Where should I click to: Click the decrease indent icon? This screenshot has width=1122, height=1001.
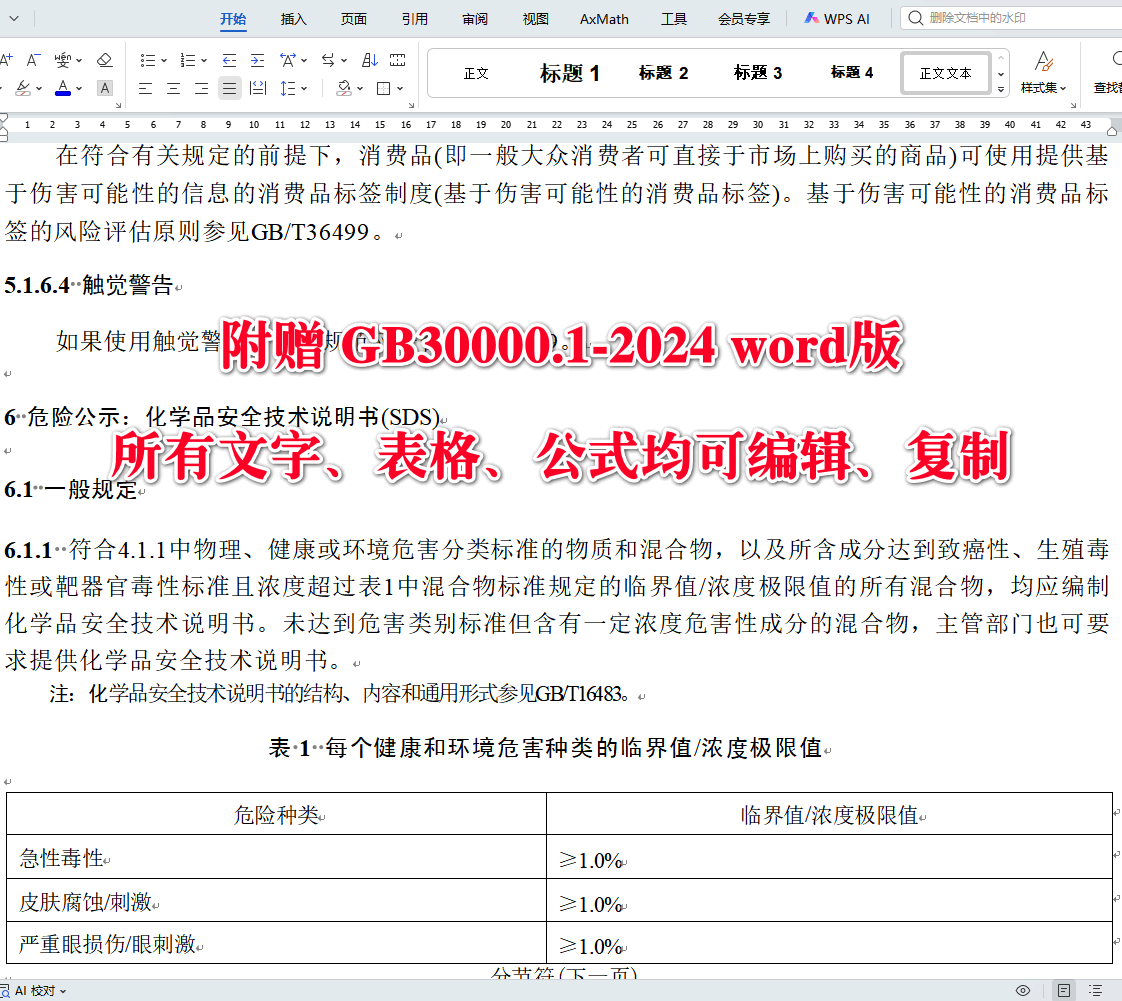[x=230, y=60]
